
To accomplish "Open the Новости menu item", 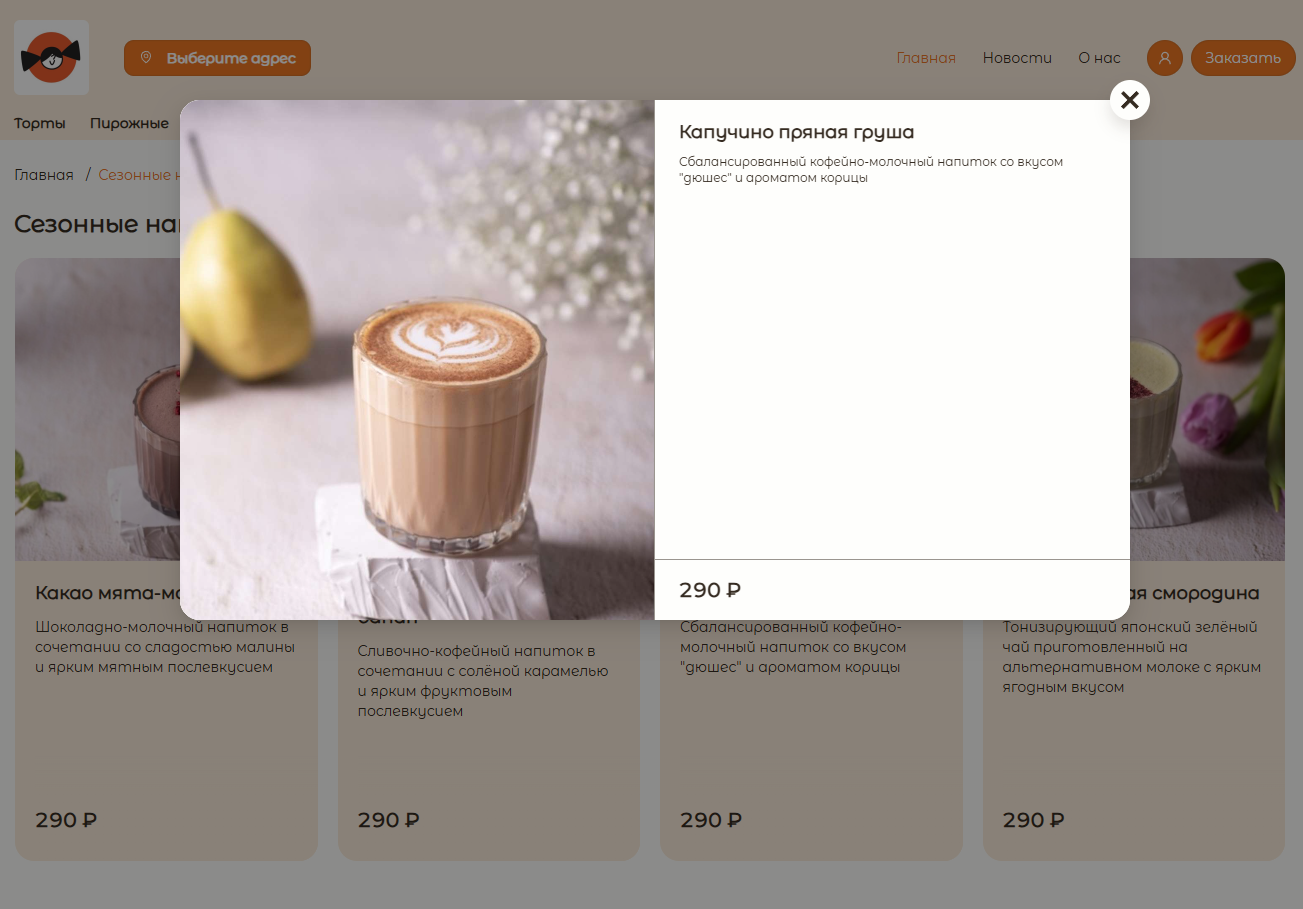I will coord(1017,58).
